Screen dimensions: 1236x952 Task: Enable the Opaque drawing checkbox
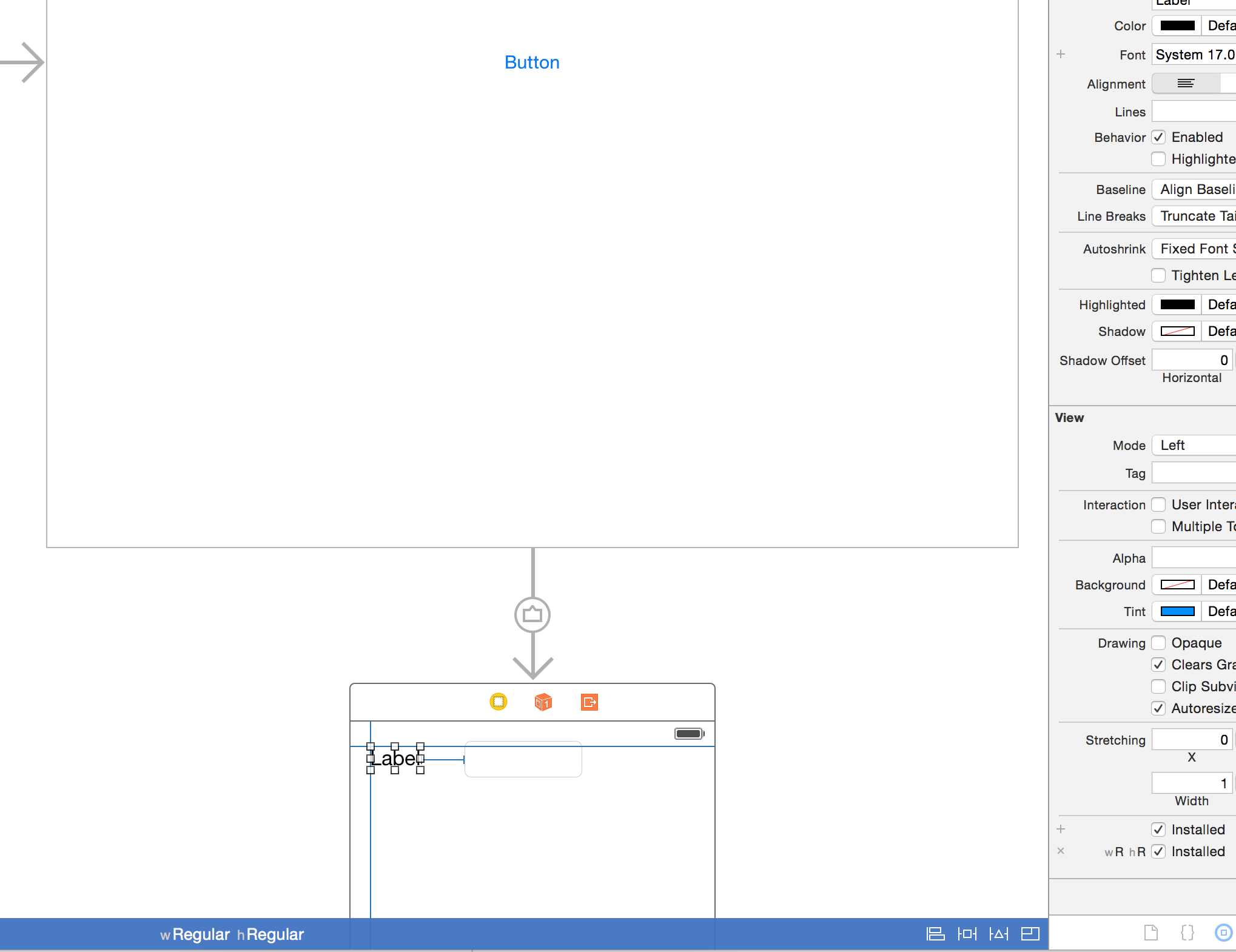pos(1158,643)
